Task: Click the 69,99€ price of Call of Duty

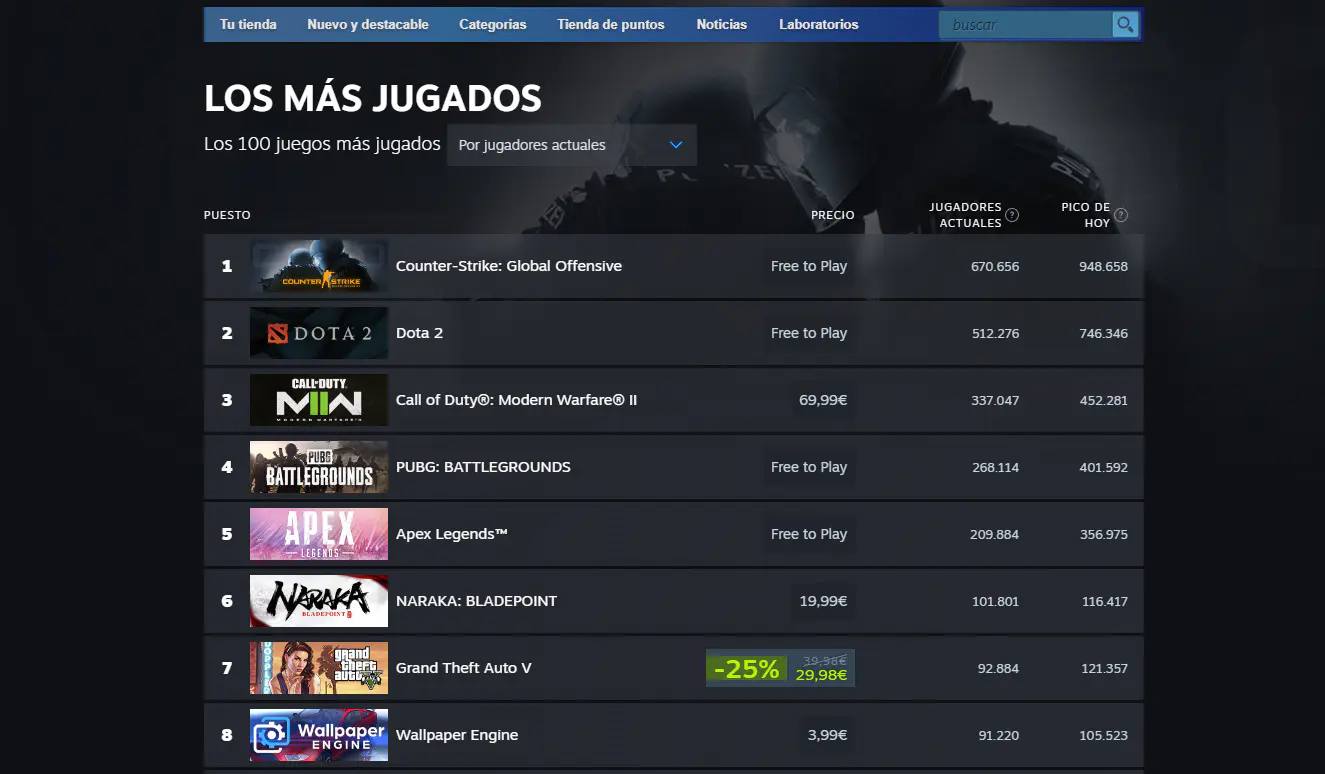Action: 823,400
